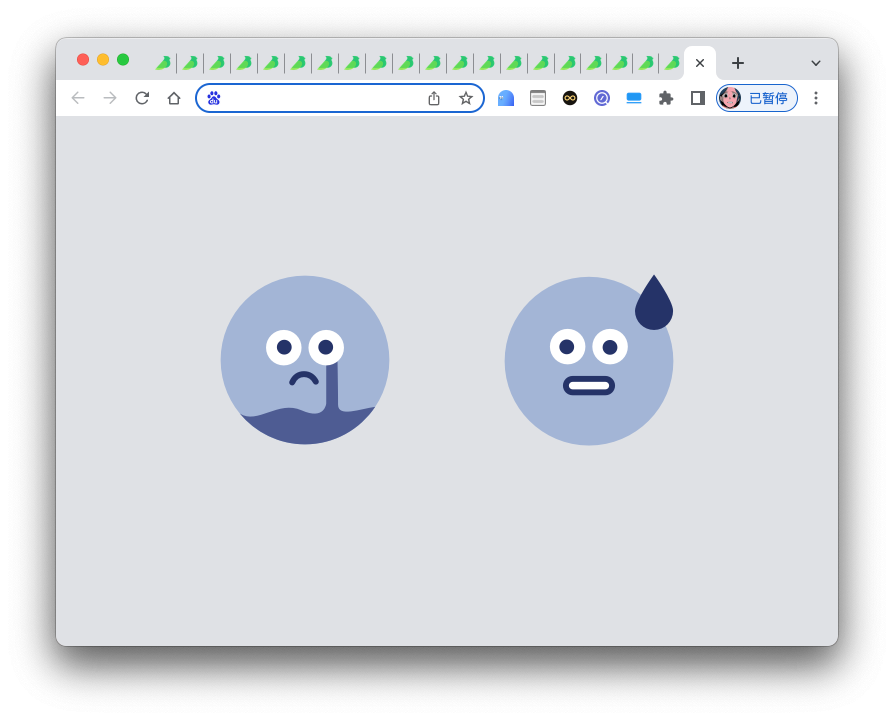Expand the tab search dropdown
Viewport: 894px width, 720px height.
(x=816, y=63)
